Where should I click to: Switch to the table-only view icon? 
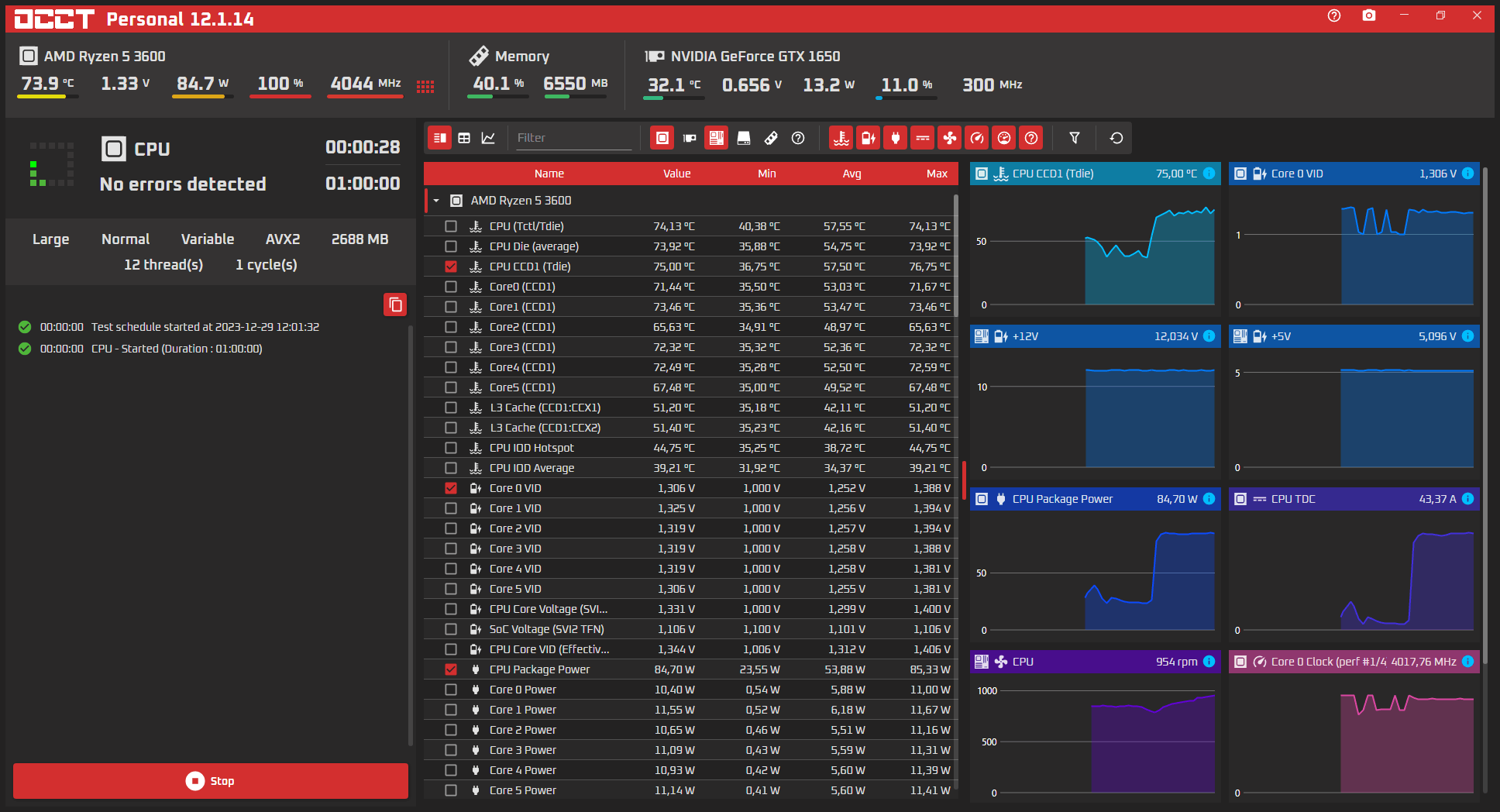pyautogui.click(x=464, y=138)
